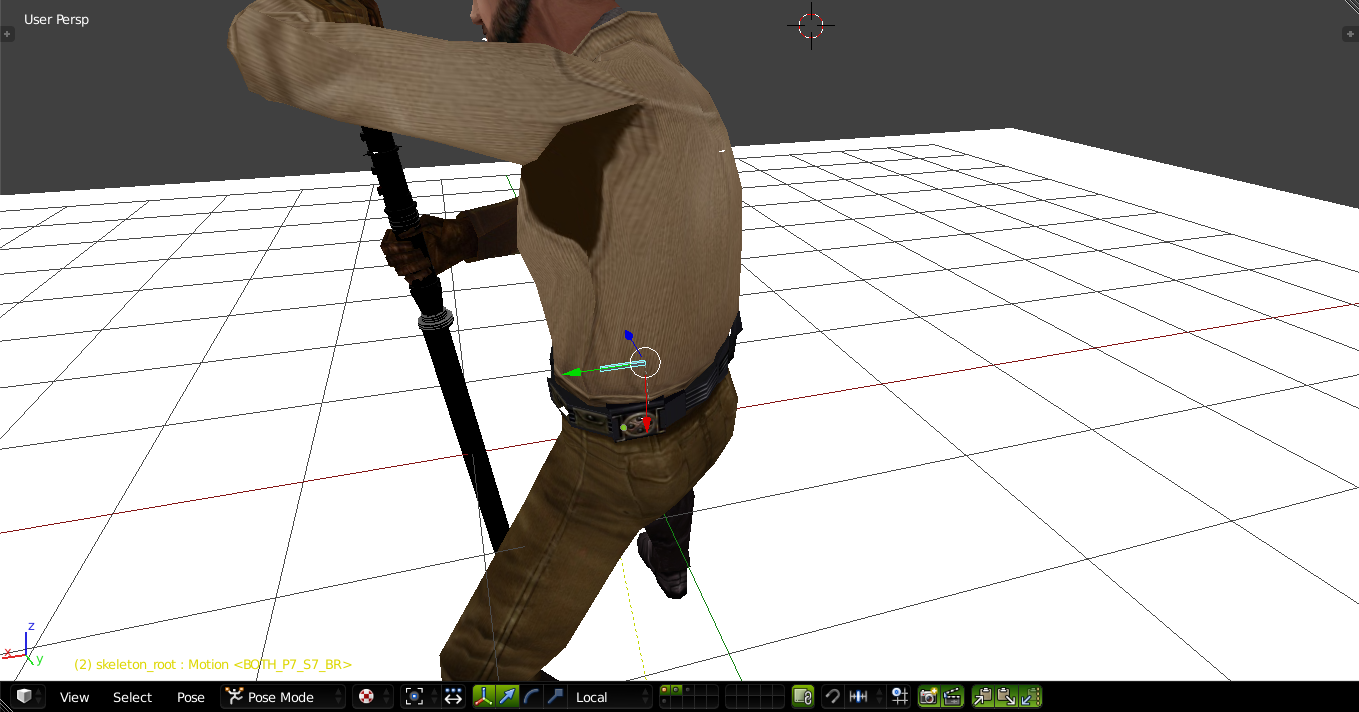The height and width of the screenshot is (712, 1359).
Task: Toggle the 3D manipulator widget
Action: point(484,697)
